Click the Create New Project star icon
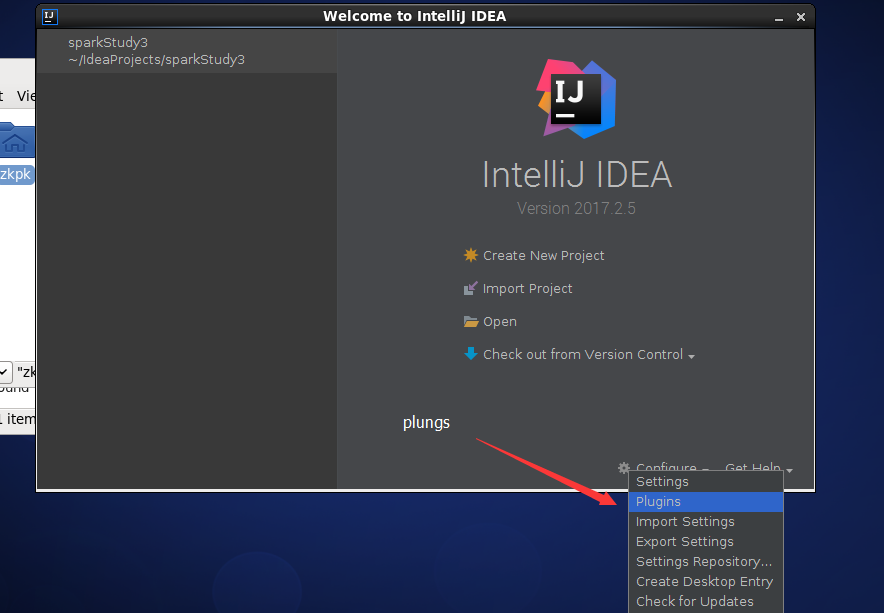This screenshot has width=884, height=613. click(470, 255)
